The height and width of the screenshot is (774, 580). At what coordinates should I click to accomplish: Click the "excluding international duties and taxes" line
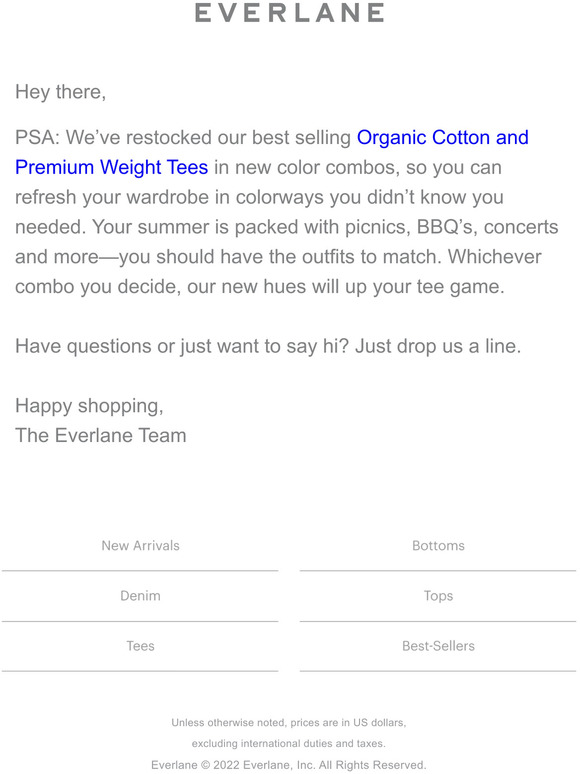coord(289,743)
